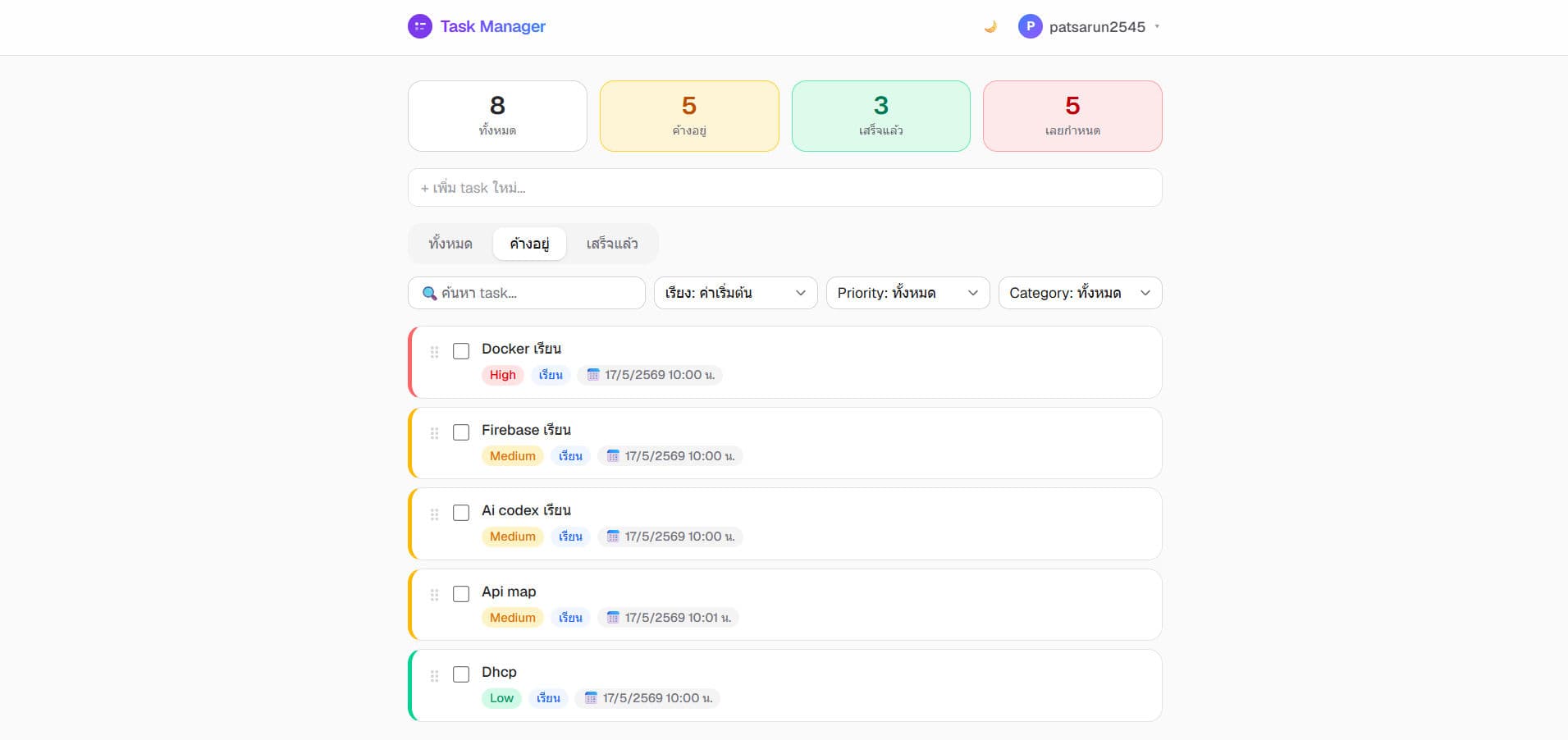The image size is (1568, 740).
Task: Switch to the ทั้งหมด filter tab
Action: click(x=450, y=244)
